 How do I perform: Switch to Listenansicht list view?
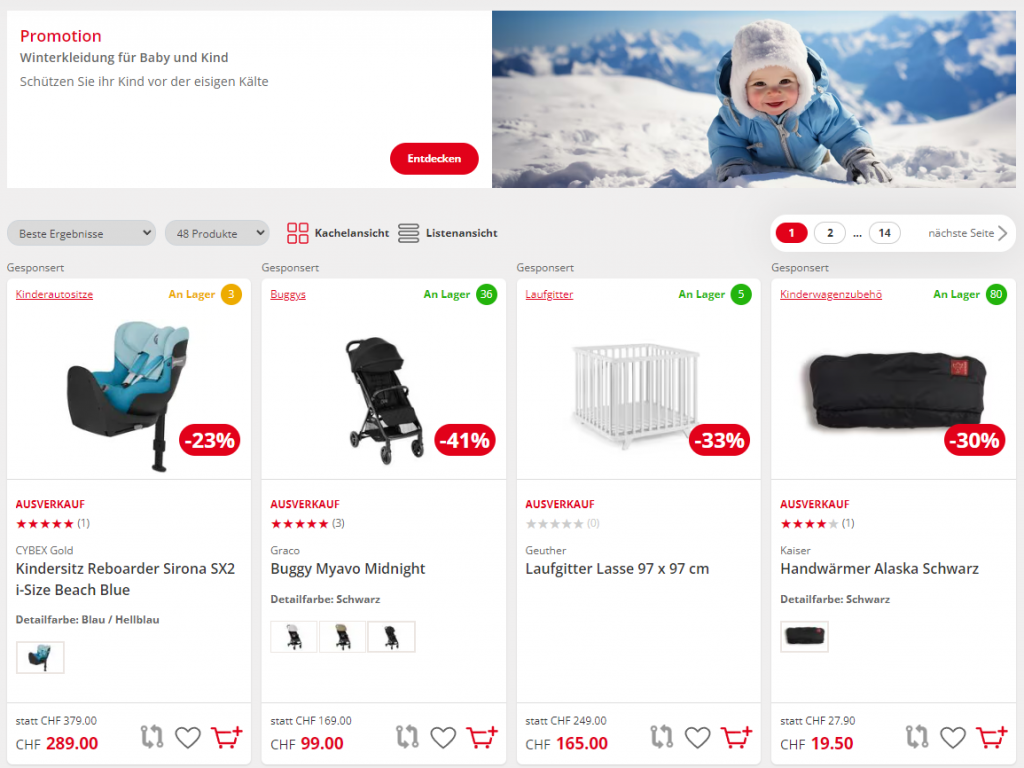tap(448, 233)
